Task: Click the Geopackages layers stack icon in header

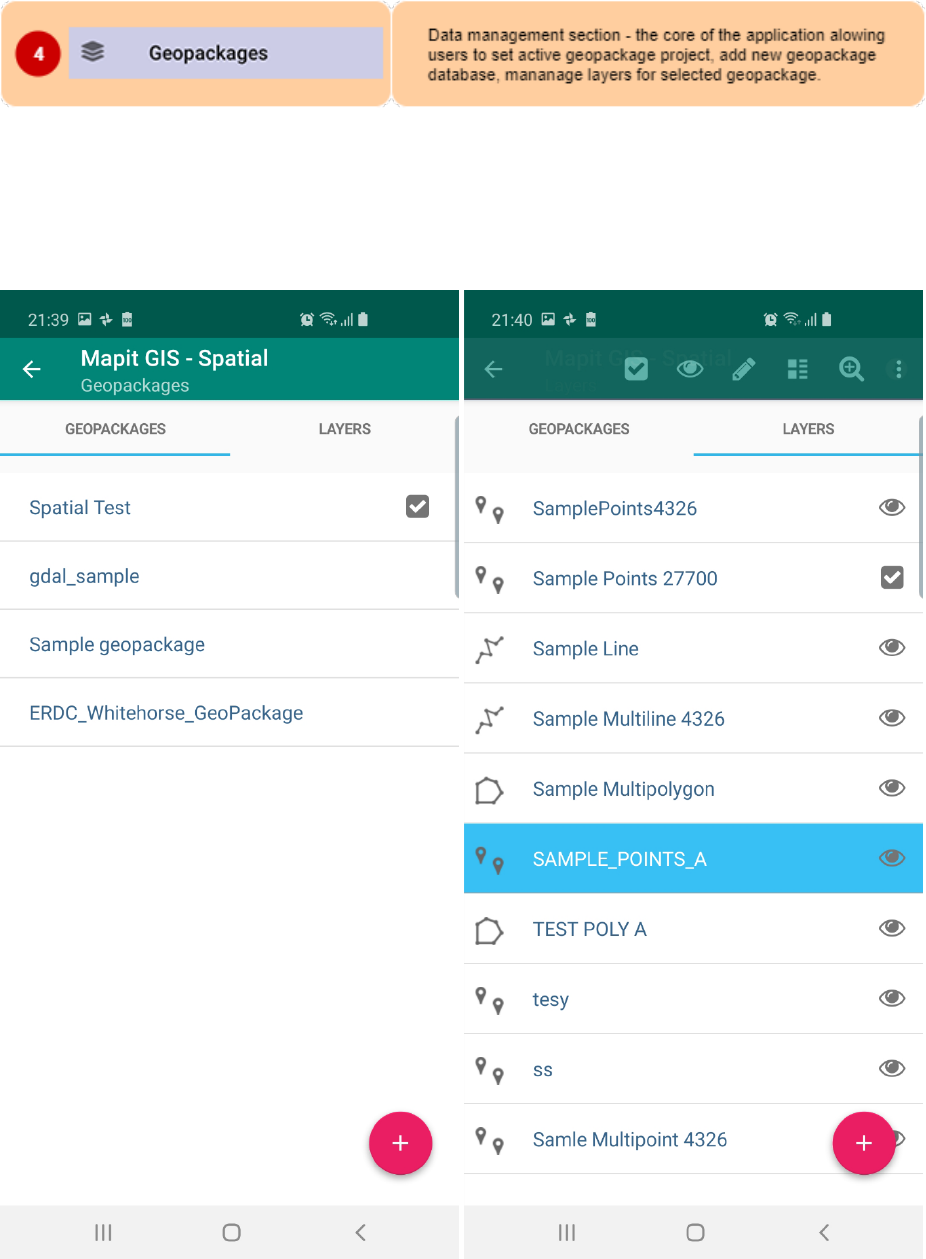Action: pyautogui.click(x=93, y=52)
